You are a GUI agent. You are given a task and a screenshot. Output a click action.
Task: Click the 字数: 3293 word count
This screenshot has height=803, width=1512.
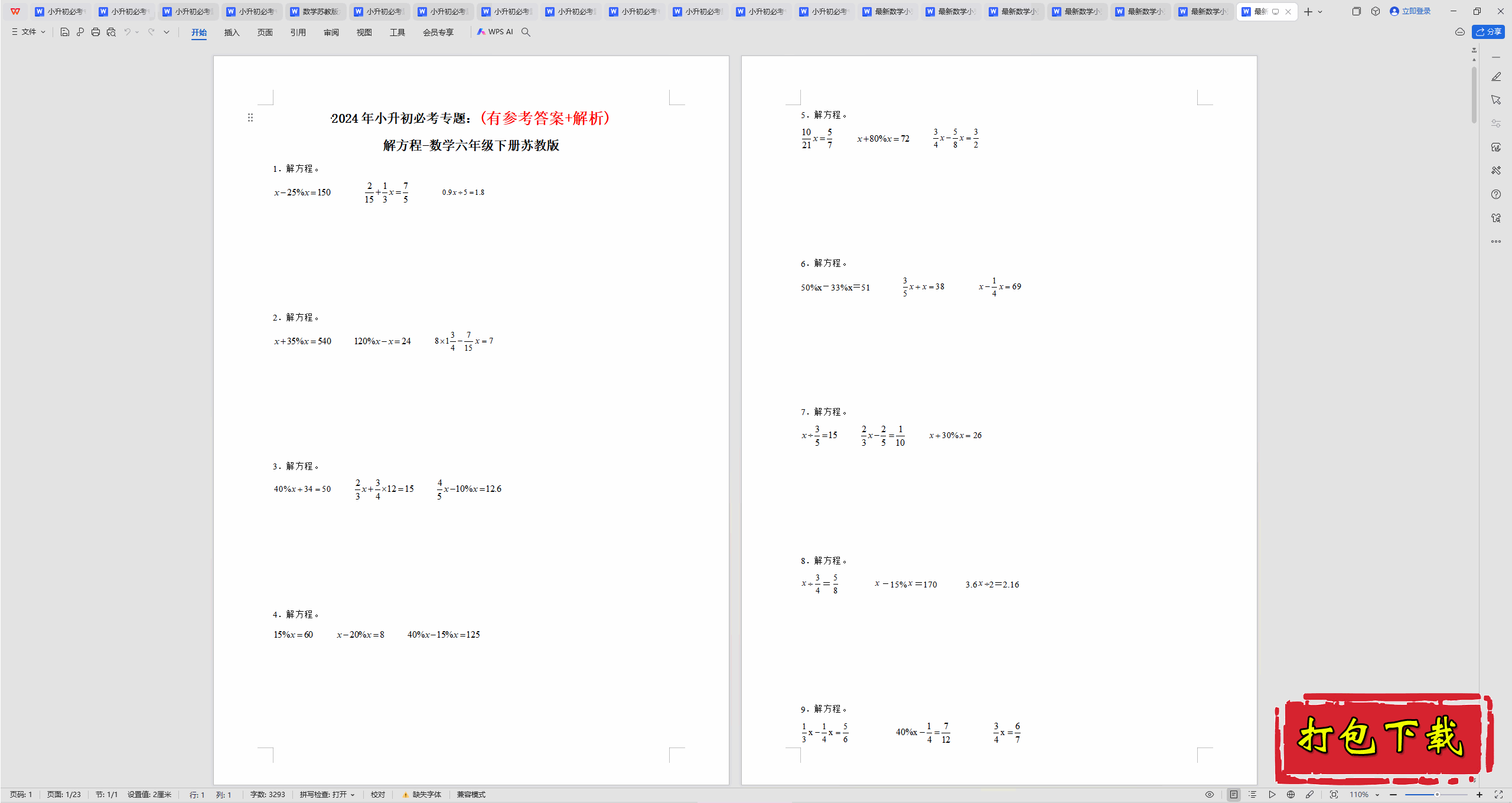268,795
